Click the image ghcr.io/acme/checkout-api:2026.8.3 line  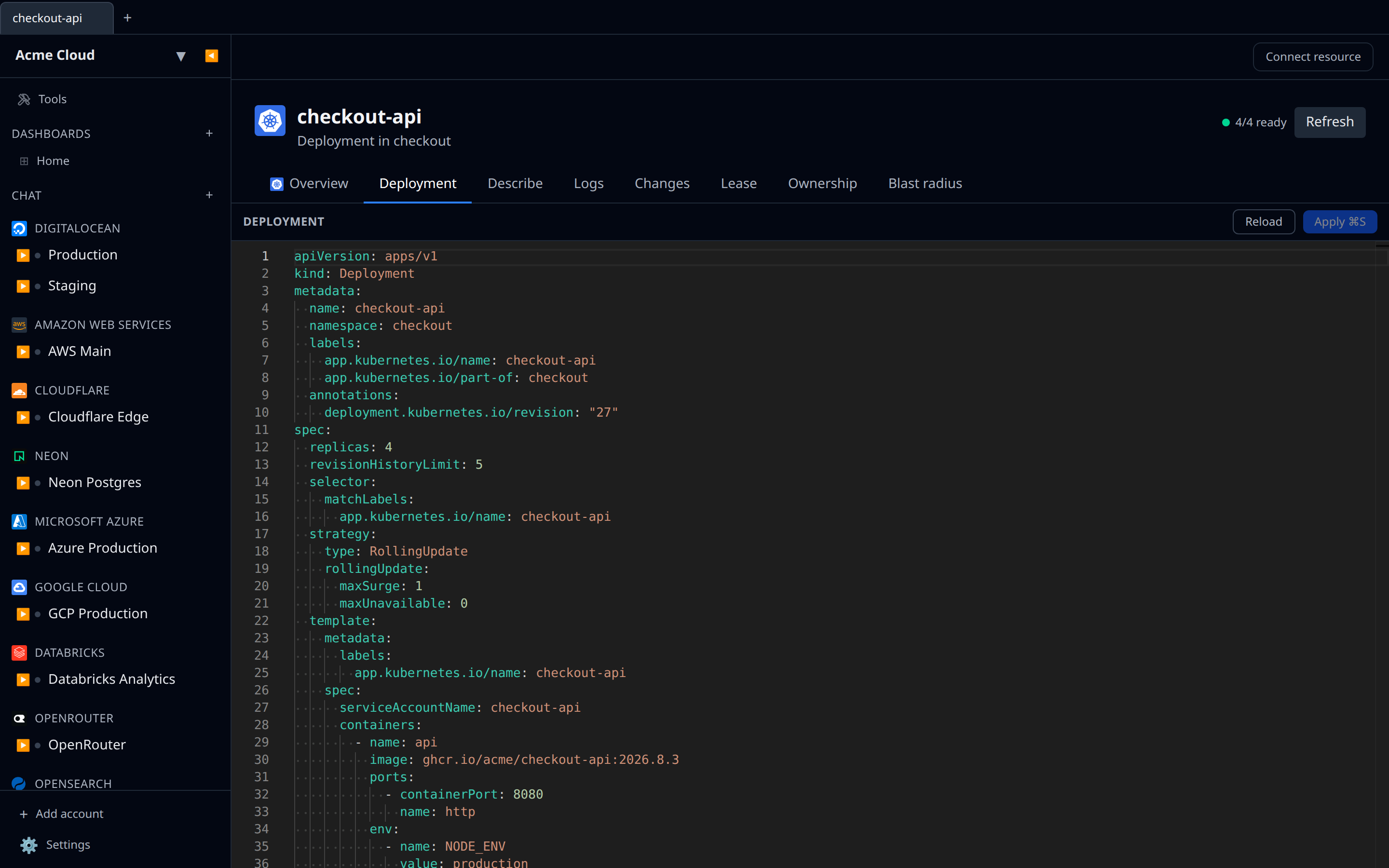tap(524, 760)
